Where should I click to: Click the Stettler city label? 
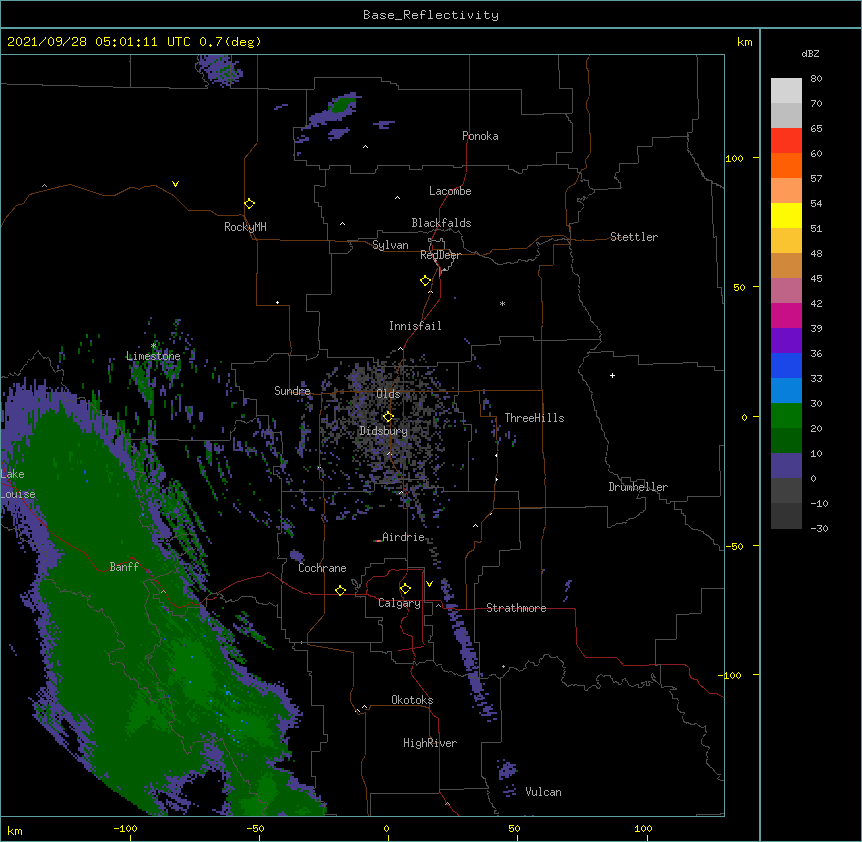click(634, 237)
